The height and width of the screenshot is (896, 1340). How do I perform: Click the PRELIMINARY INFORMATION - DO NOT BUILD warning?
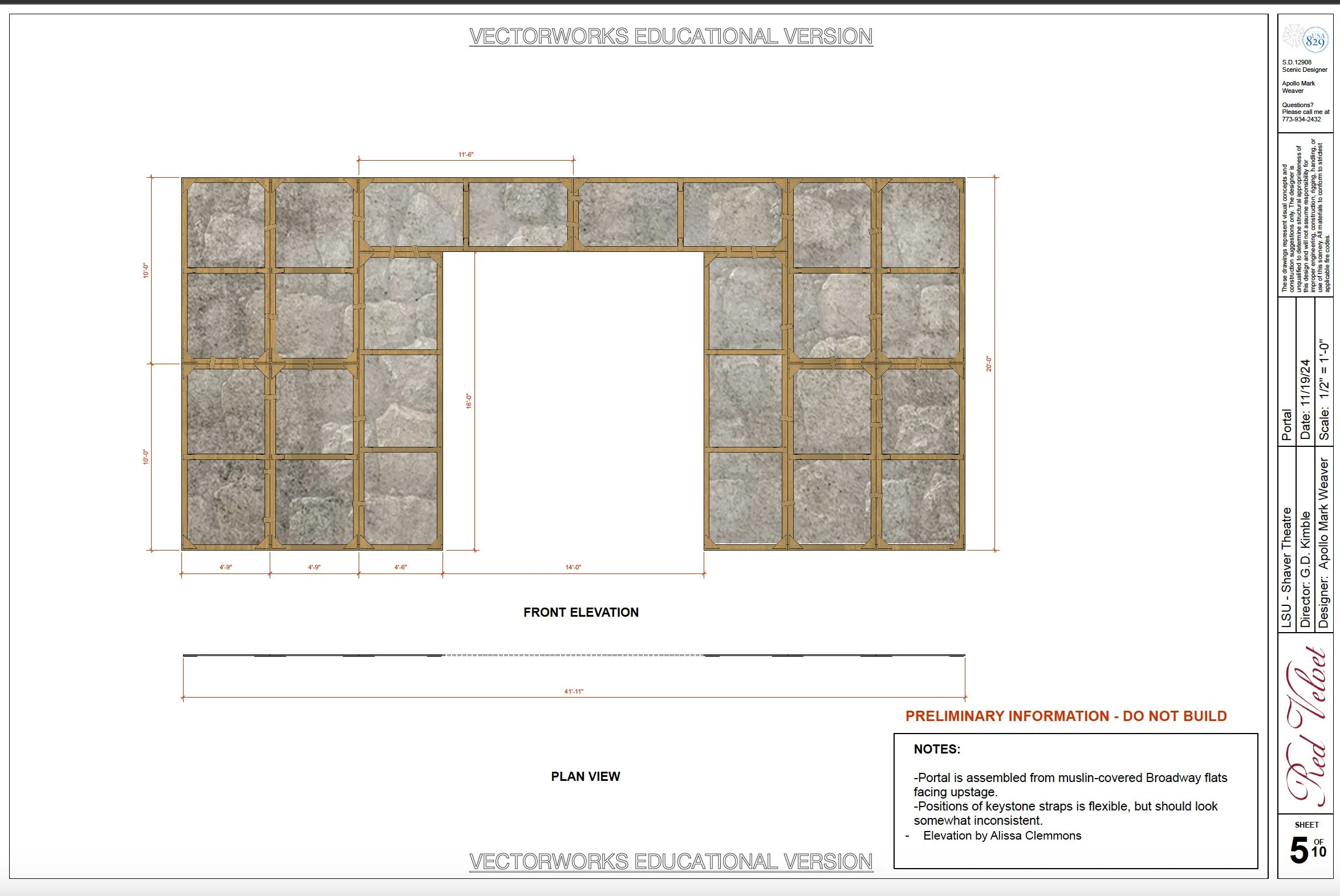[1066, 716]
